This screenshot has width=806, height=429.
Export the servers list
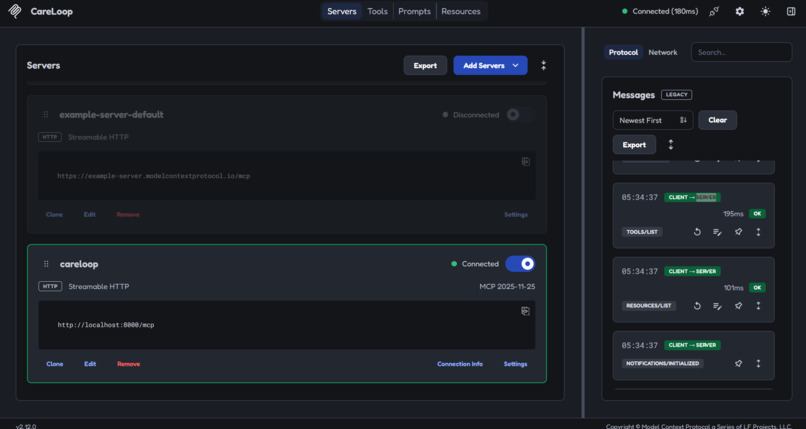[425, 65]
